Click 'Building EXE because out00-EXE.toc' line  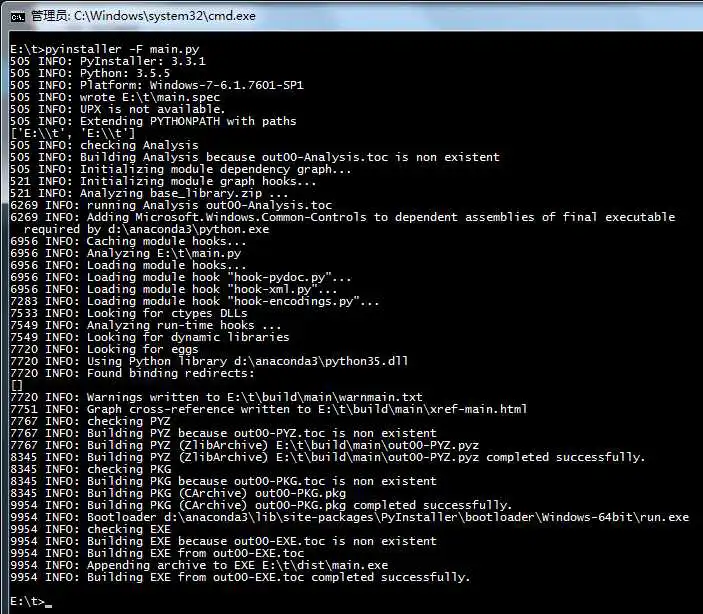[223, 542]
